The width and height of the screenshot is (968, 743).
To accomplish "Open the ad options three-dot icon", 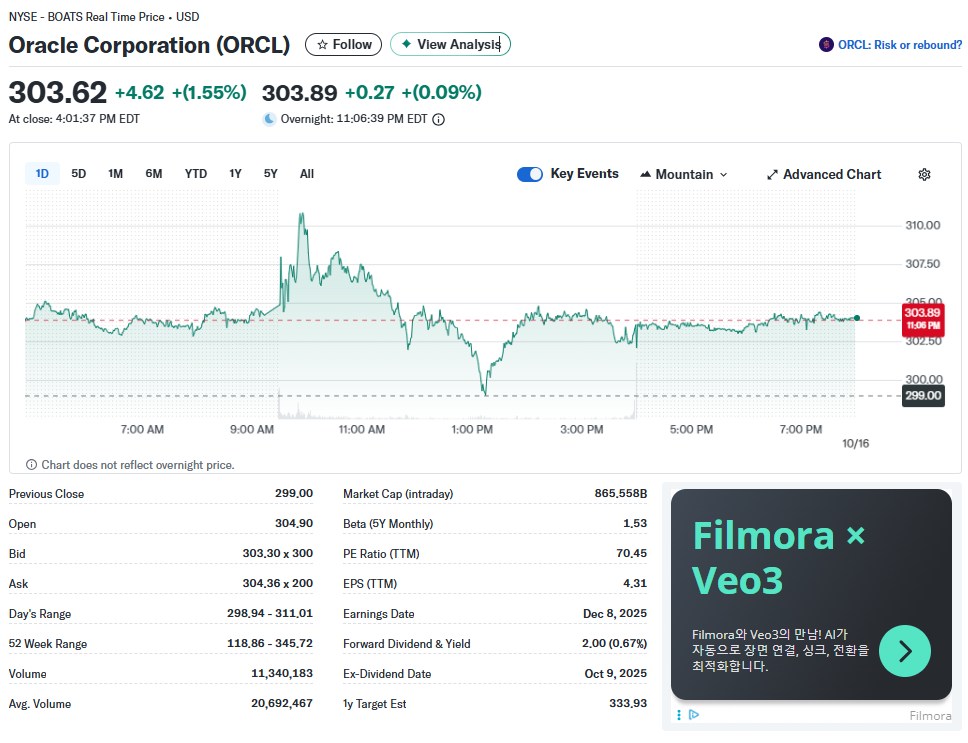I will tap(679, 715).
